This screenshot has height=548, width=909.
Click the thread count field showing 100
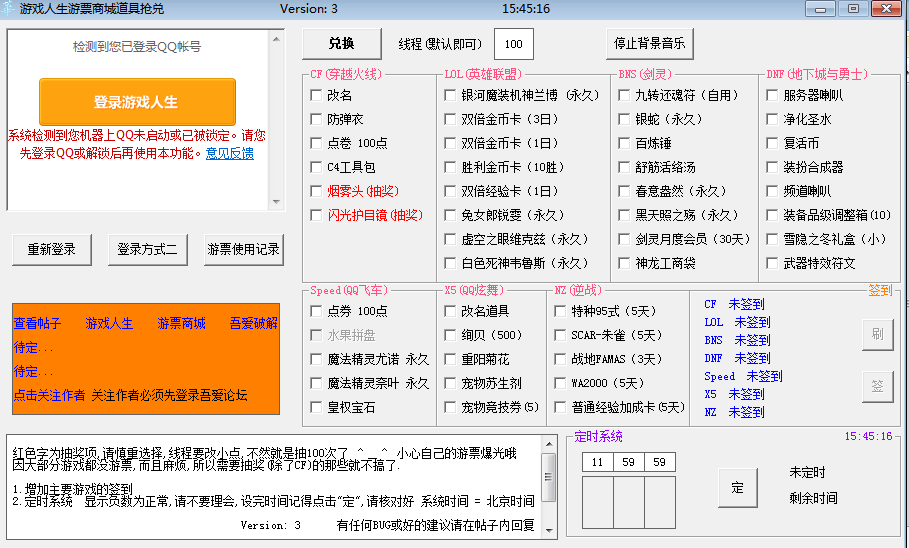pos(514,44)
